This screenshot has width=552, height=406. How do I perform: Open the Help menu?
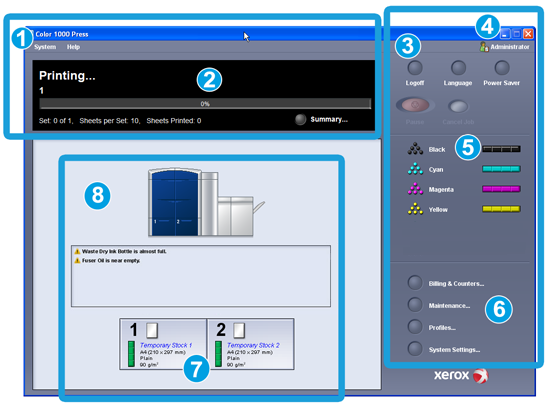(x=73, y=47)
